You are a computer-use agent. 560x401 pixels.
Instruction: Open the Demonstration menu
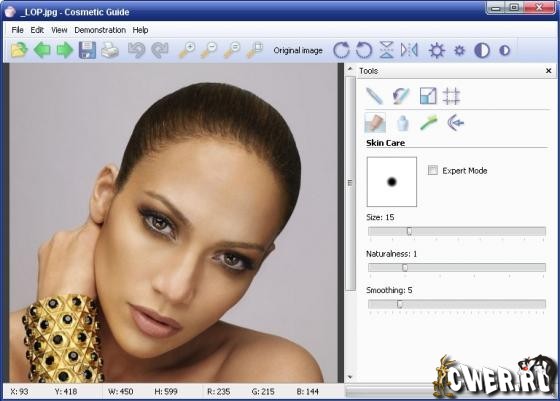pos(100,30)
